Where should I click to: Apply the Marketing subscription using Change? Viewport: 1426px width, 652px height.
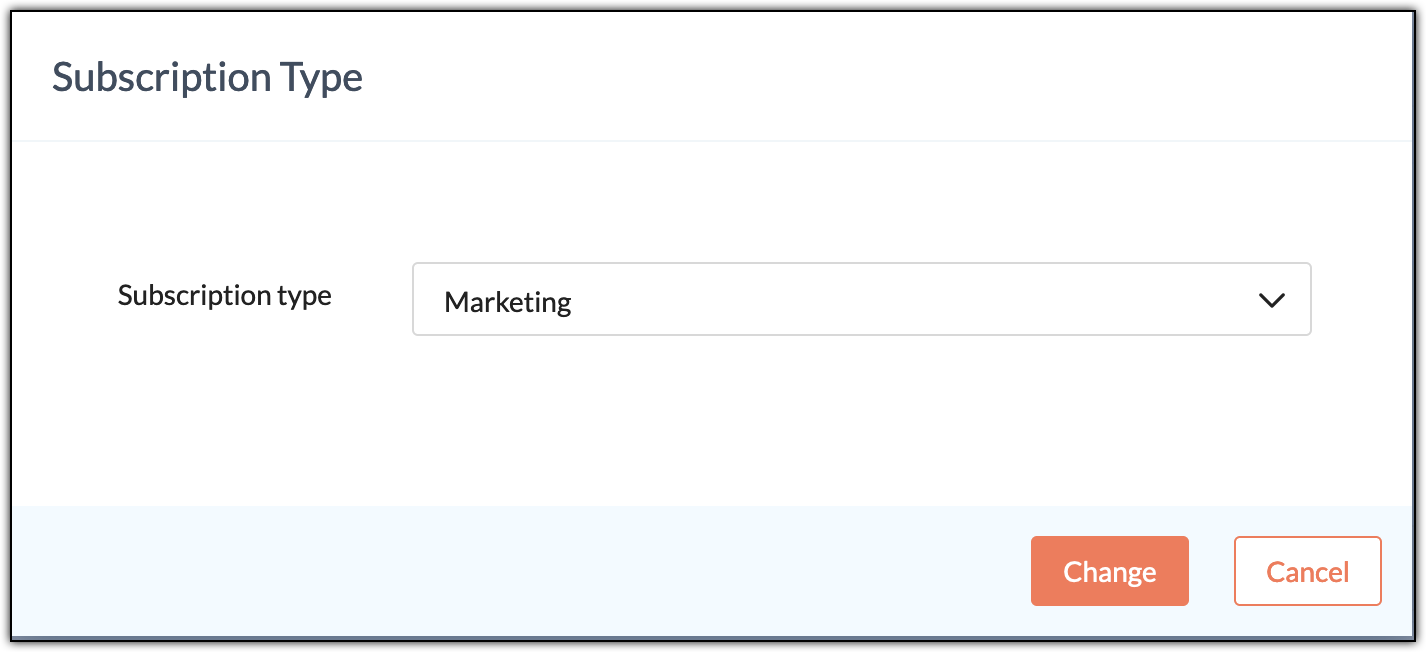(x=1109, y=571)
